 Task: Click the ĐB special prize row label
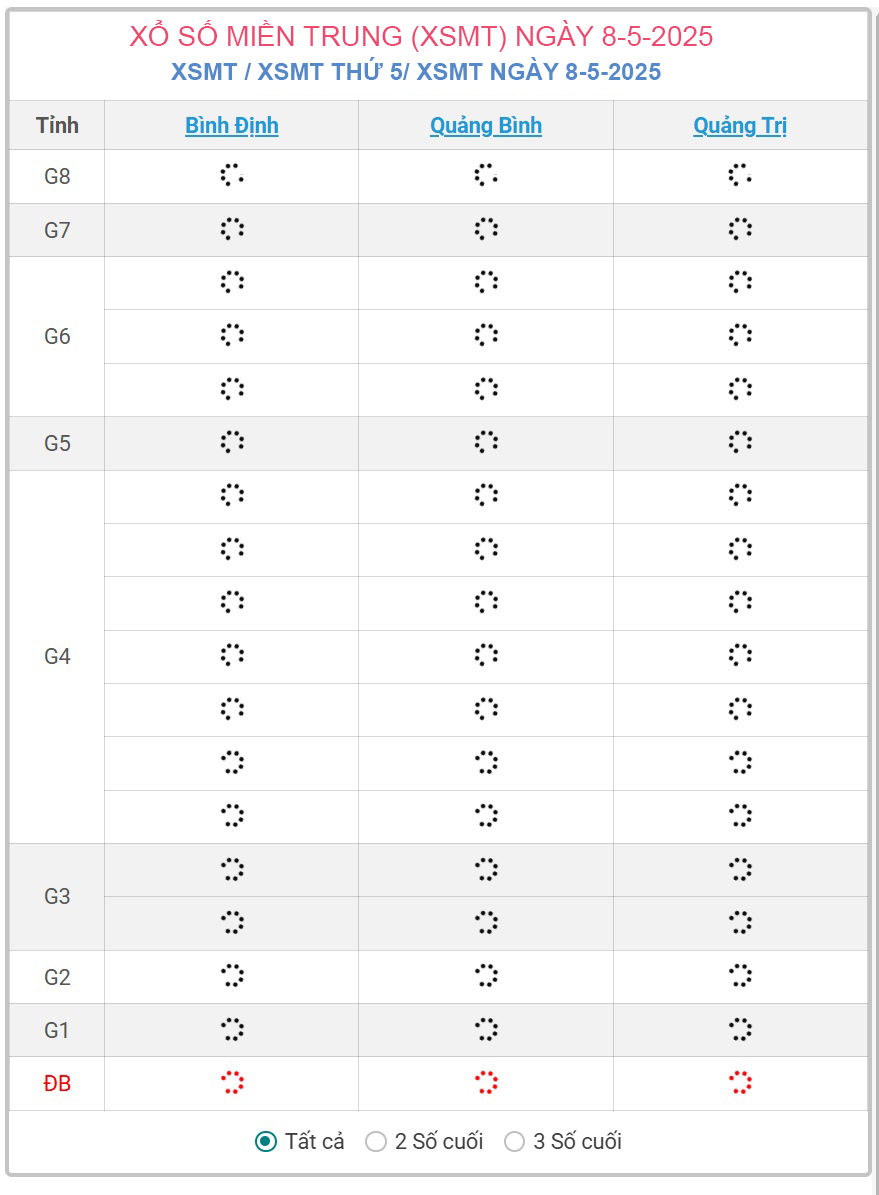tap(57, 1083)
